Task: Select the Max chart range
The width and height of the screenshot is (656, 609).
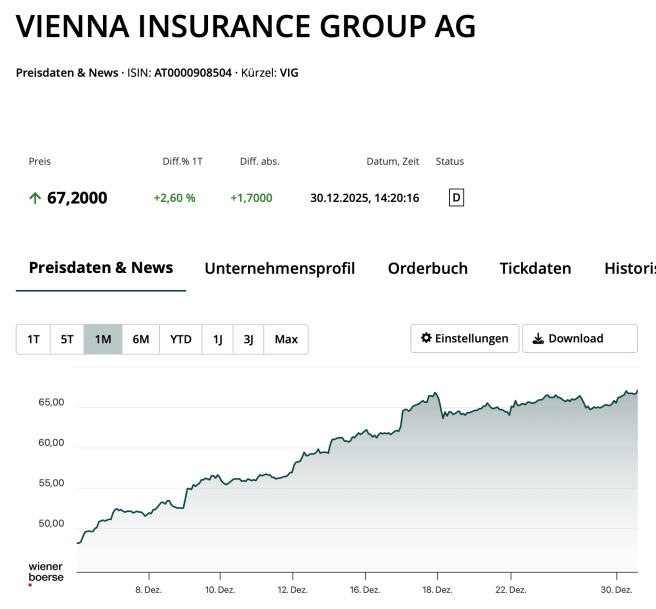Action: [x=286, y=339]
